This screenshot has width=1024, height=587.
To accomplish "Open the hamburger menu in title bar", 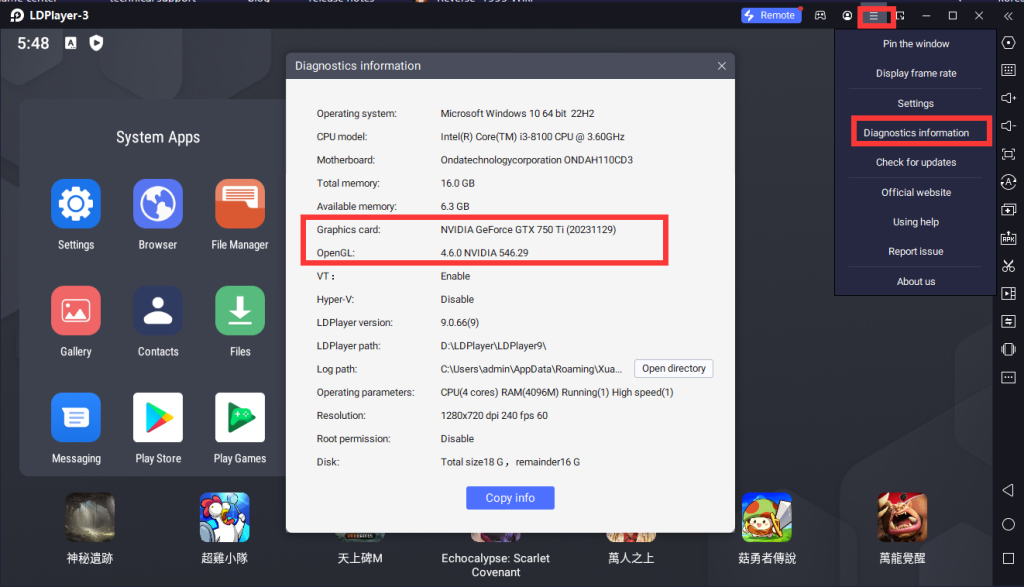I will pyautogui.click(x=874, y=16).
